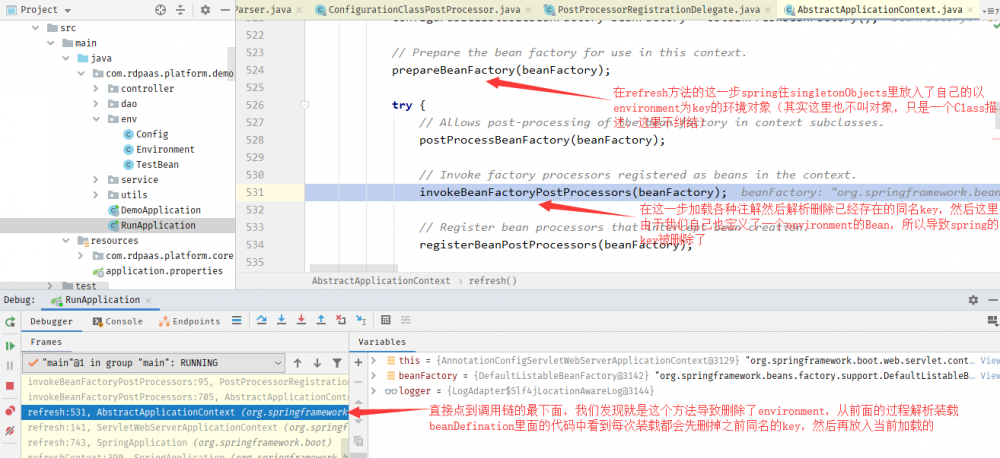Open evaluate expression calculator

tap(386, 320)
